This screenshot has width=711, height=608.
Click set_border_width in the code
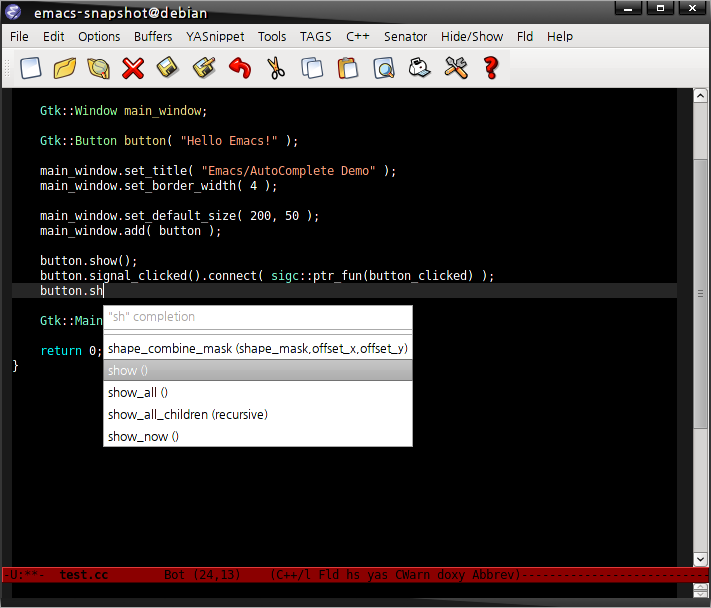coord(180,185)
